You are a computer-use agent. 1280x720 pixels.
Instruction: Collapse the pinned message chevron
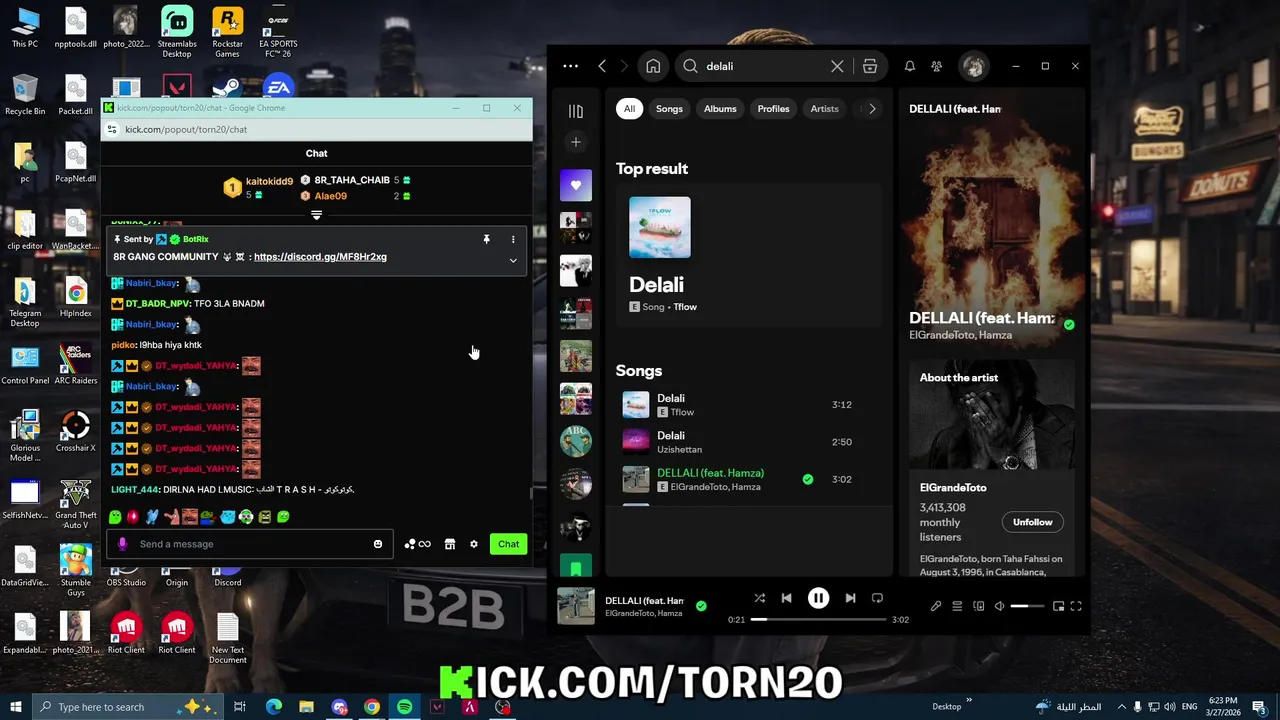point(513,261)
